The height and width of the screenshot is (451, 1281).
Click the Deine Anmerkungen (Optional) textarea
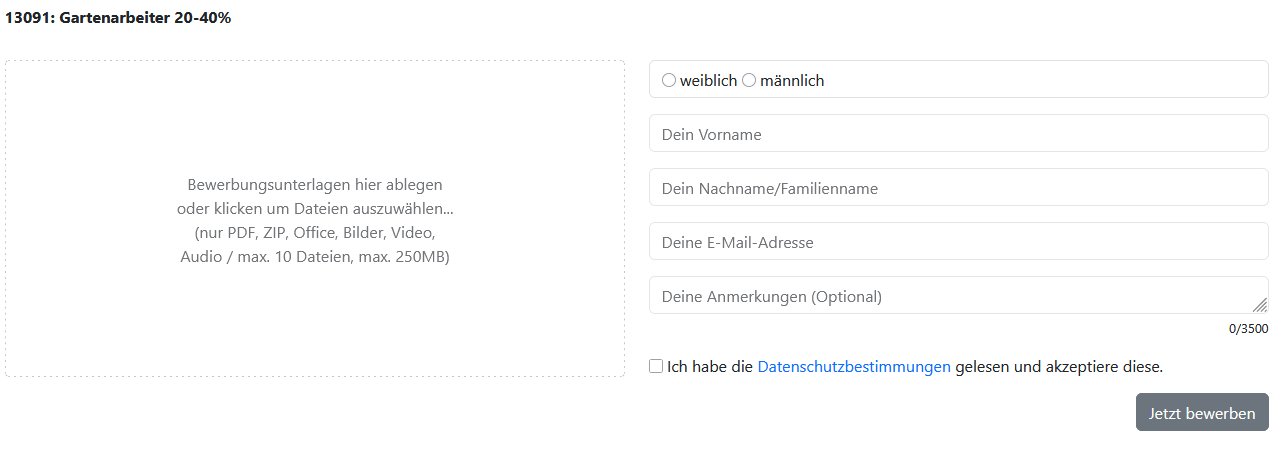pyautogui.click(x=959, y=295)
